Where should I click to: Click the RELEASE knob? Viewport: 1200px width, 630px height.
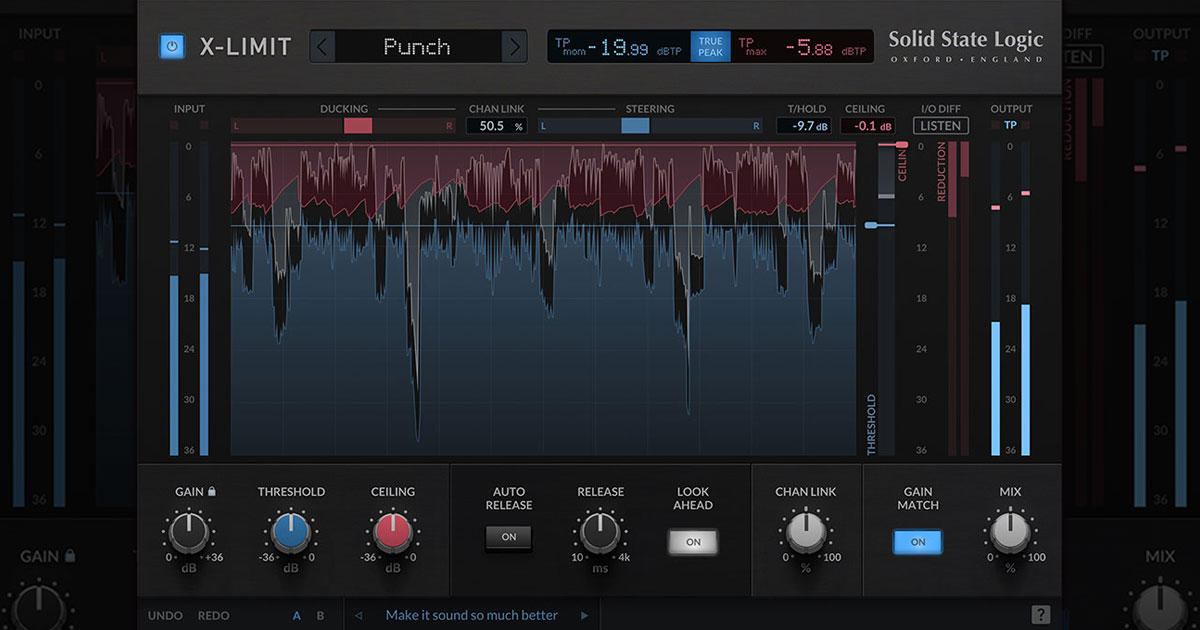pos(600,533)
